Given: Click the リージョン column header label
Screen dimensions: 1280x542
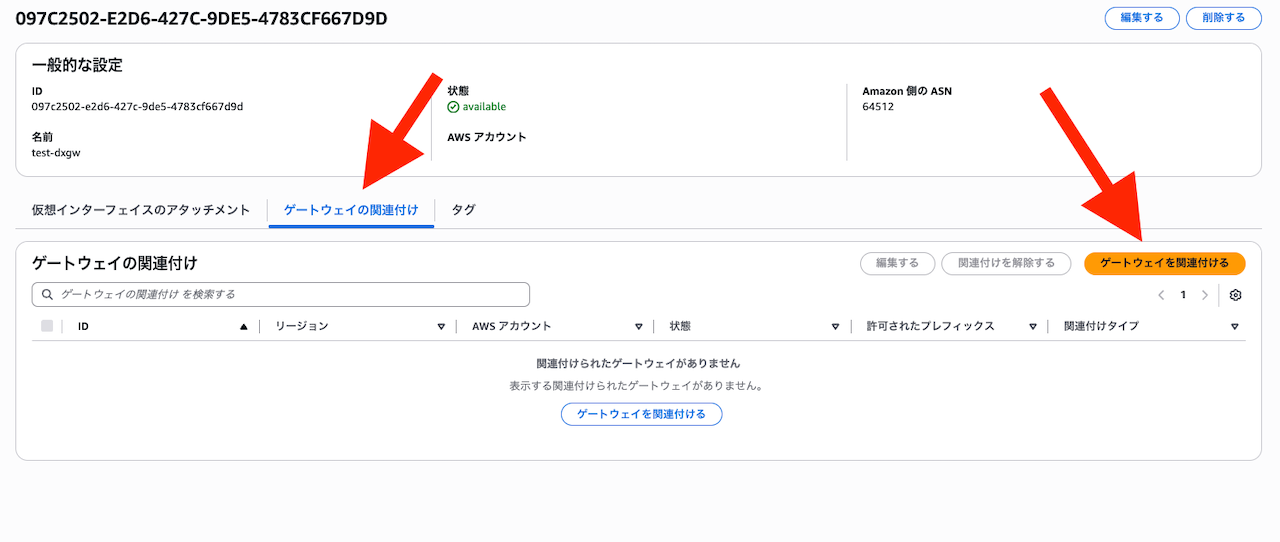Looking at the screenshot, I should coord(302,327).
